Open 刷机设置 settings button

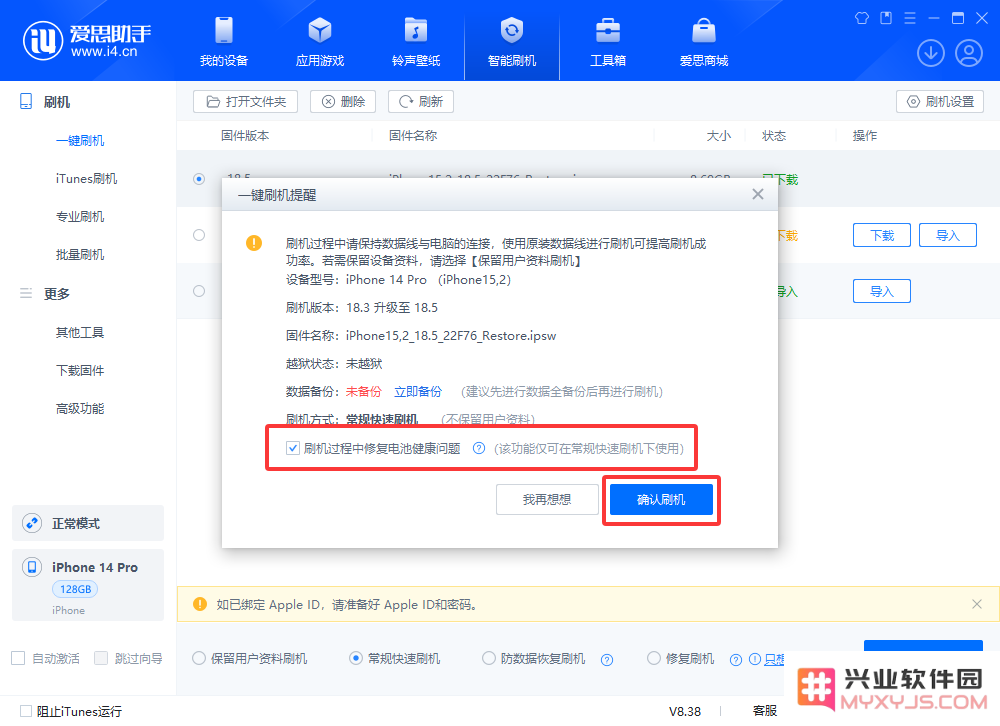tap(940, 101)
